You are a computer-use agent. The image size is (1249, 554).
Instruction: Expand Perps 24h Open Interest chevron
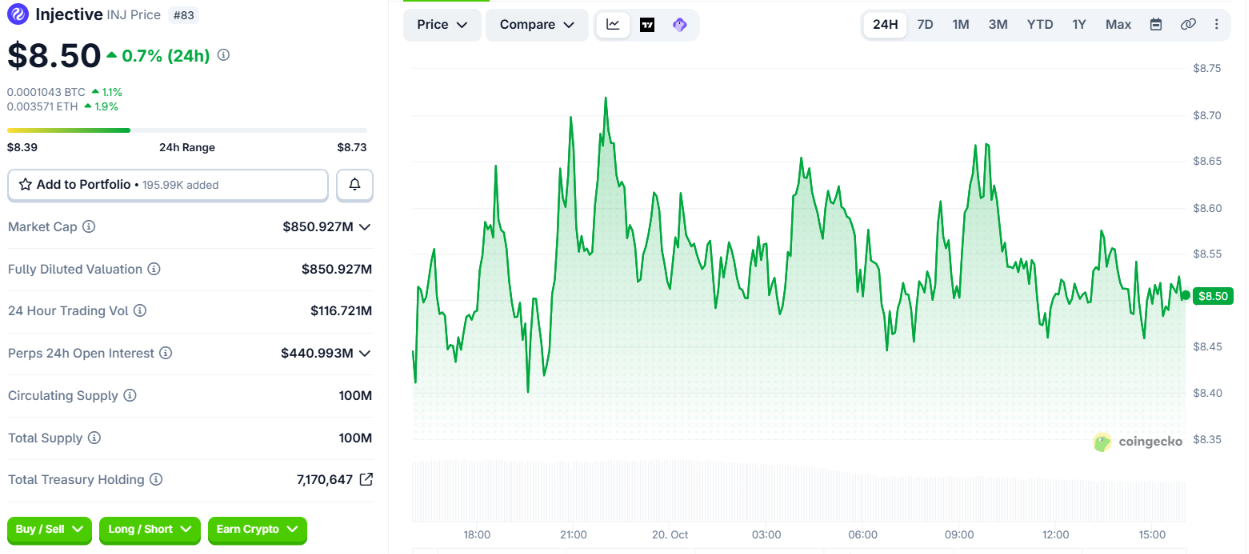(x=365, y=353)
